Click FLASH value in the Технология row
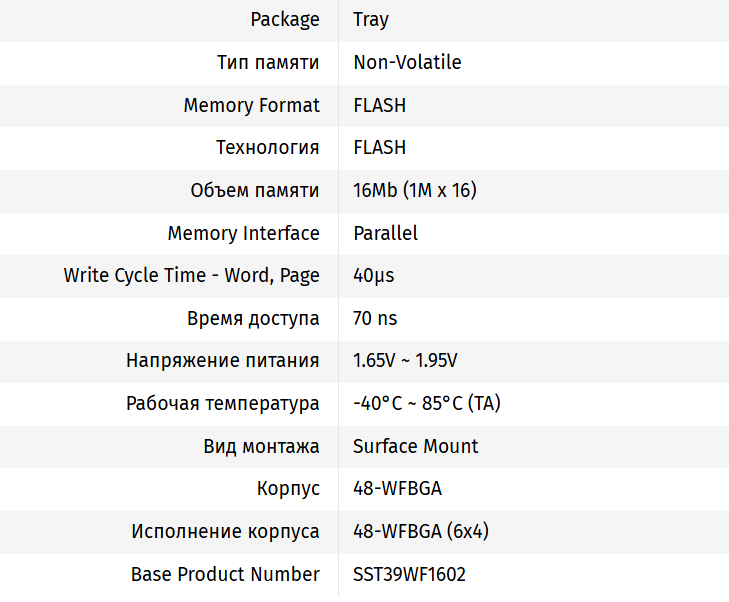Viewport: 729px width, 602px height. point(379,147)
